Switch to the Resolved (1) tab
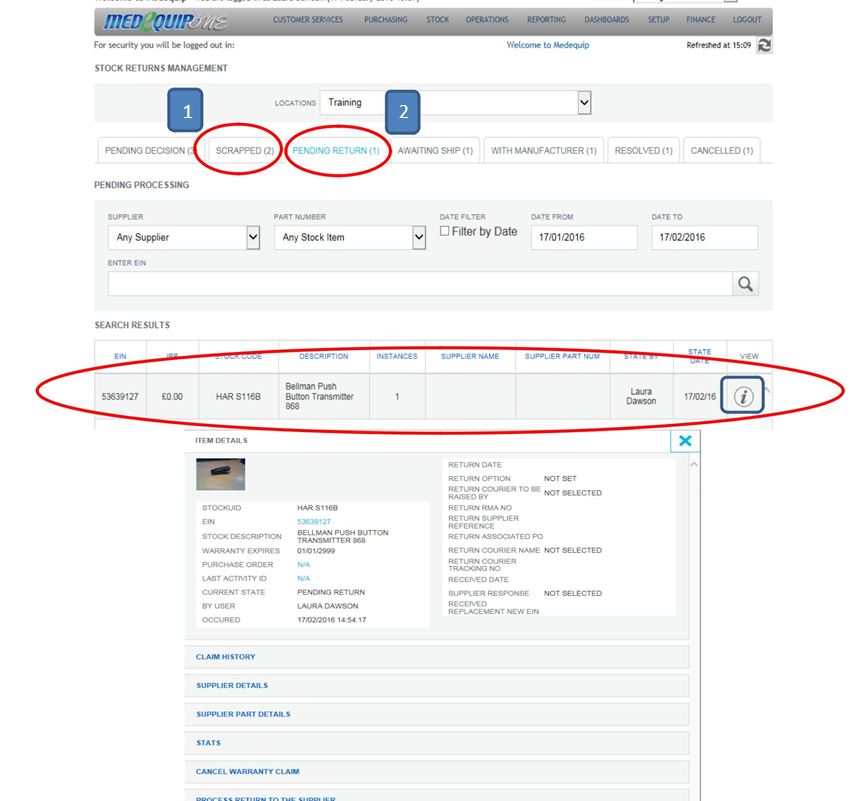This screenshot has width=862, height=801. click(x=643, y=151)
